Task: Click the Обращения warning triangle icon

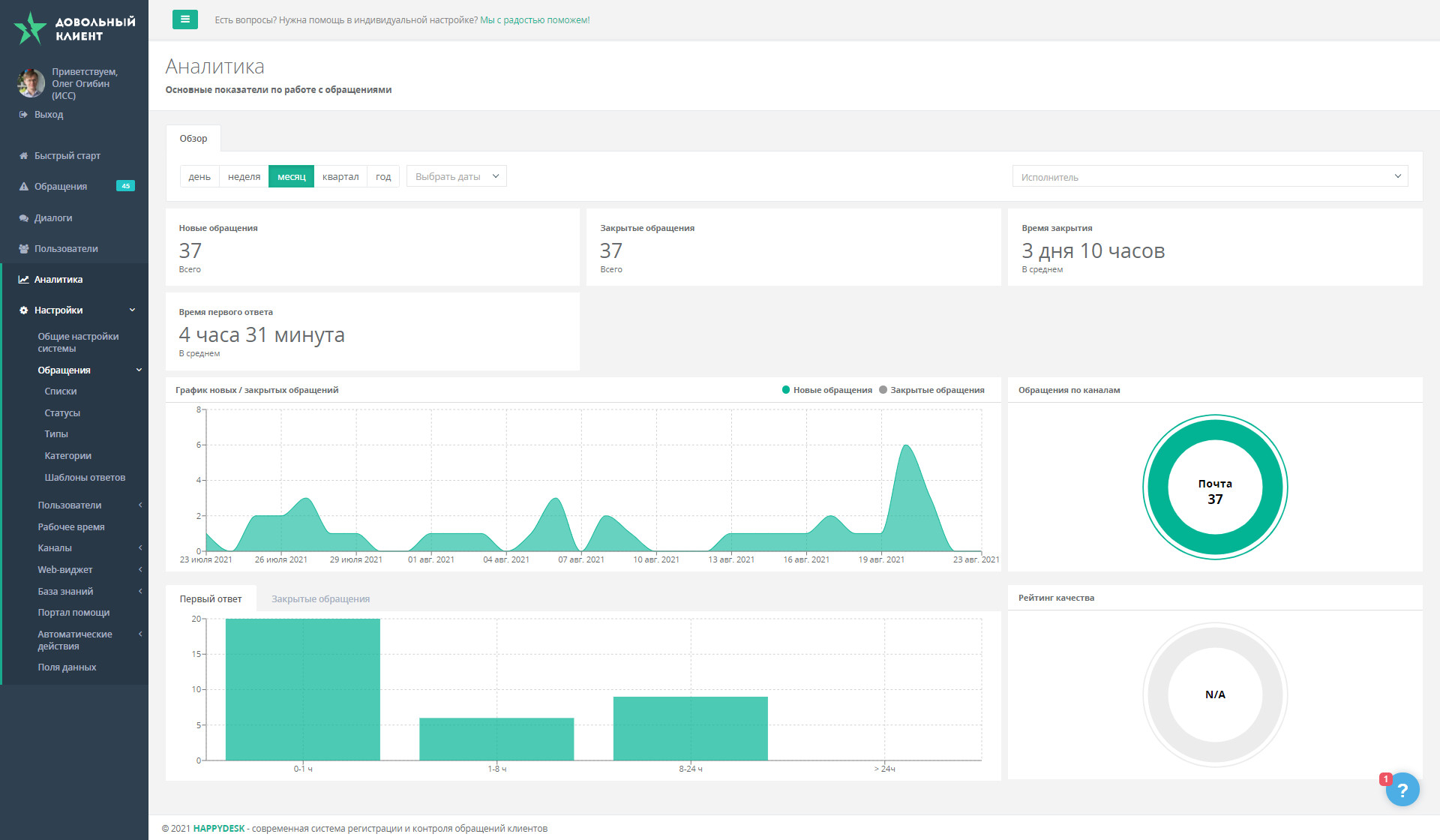Action: tap(23, 187)
